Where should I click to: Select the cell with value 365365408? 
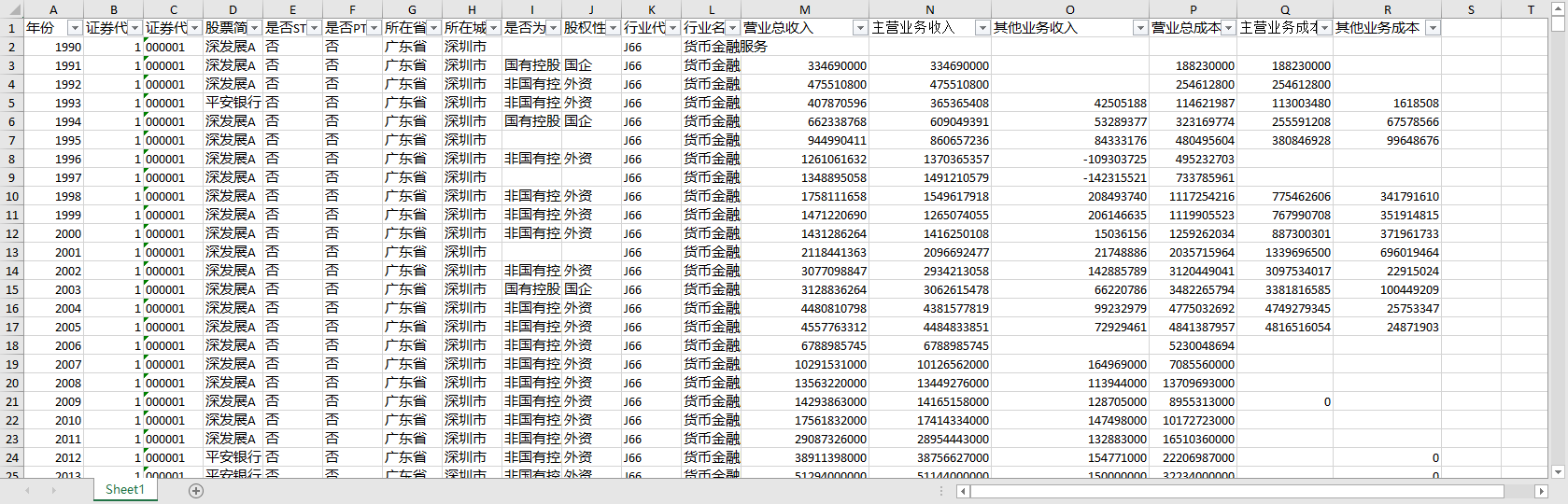point(930,103)
